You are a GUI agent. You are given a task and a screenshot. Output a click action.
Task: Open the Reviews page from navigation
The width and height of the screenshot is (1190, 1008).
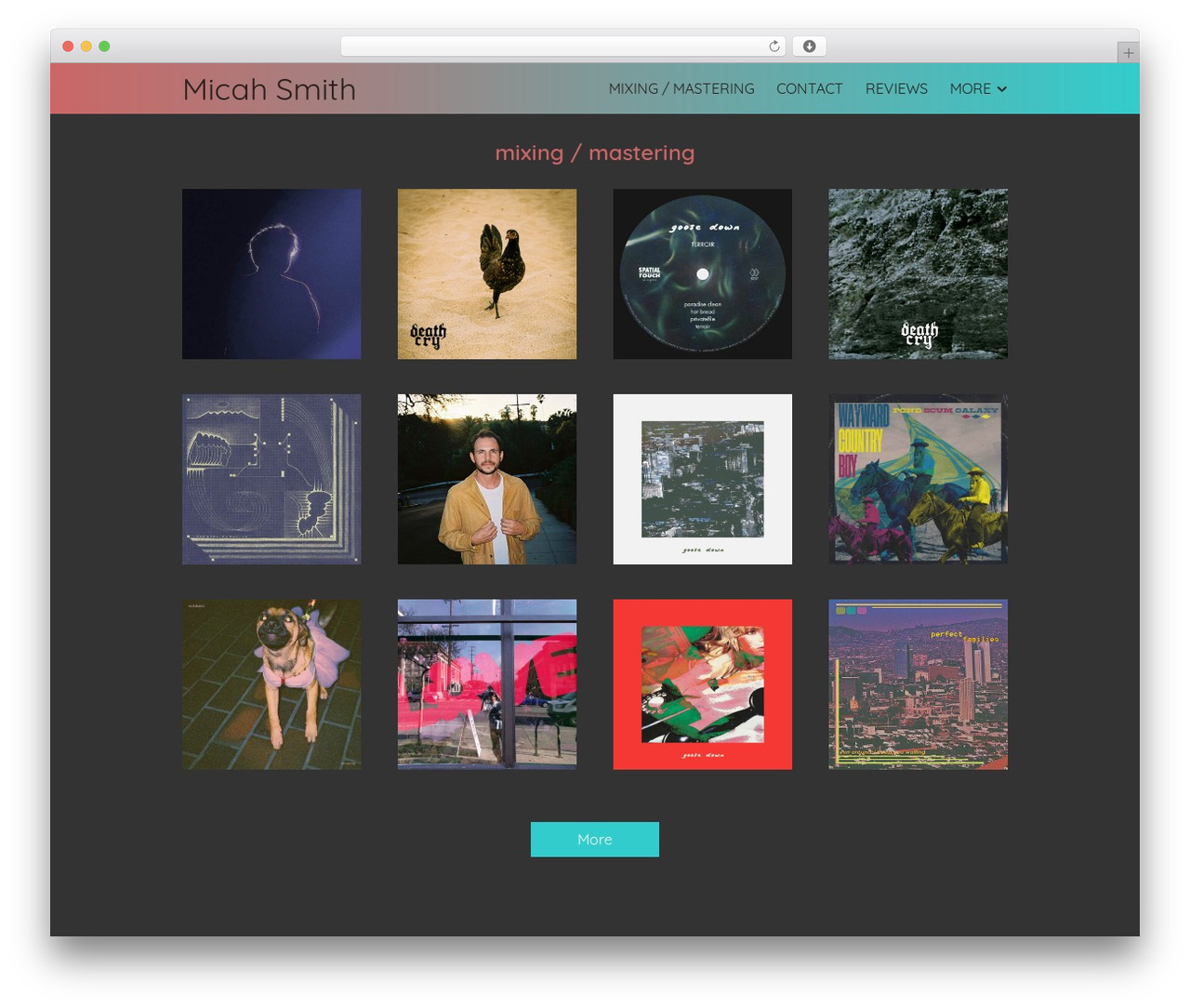coord(896,88)
